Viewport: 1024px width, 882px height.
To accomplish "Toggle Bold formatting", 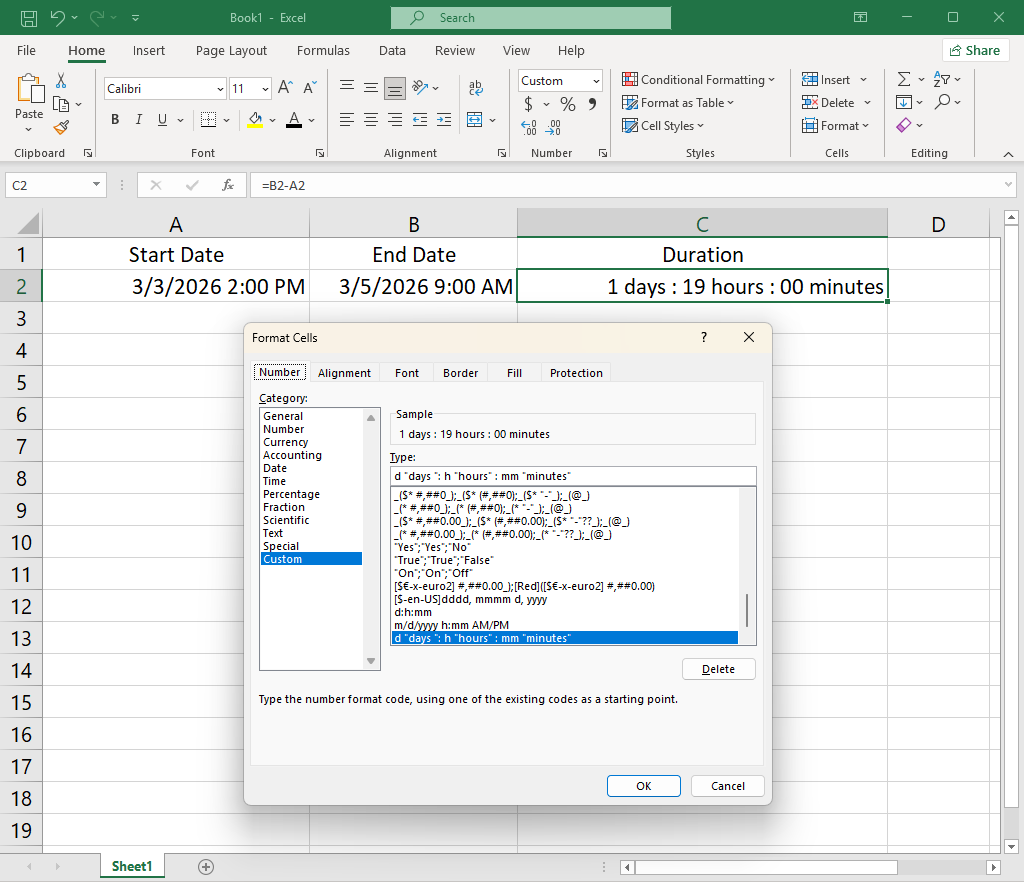I will pos(115,119).
